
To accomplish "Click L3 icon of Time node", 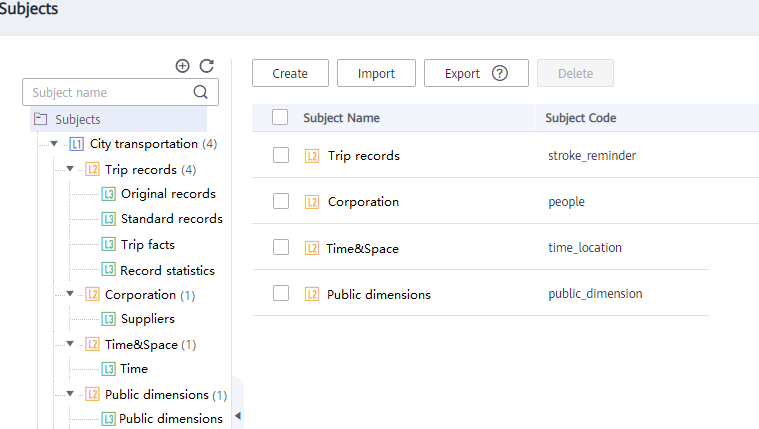I will 108,369.
